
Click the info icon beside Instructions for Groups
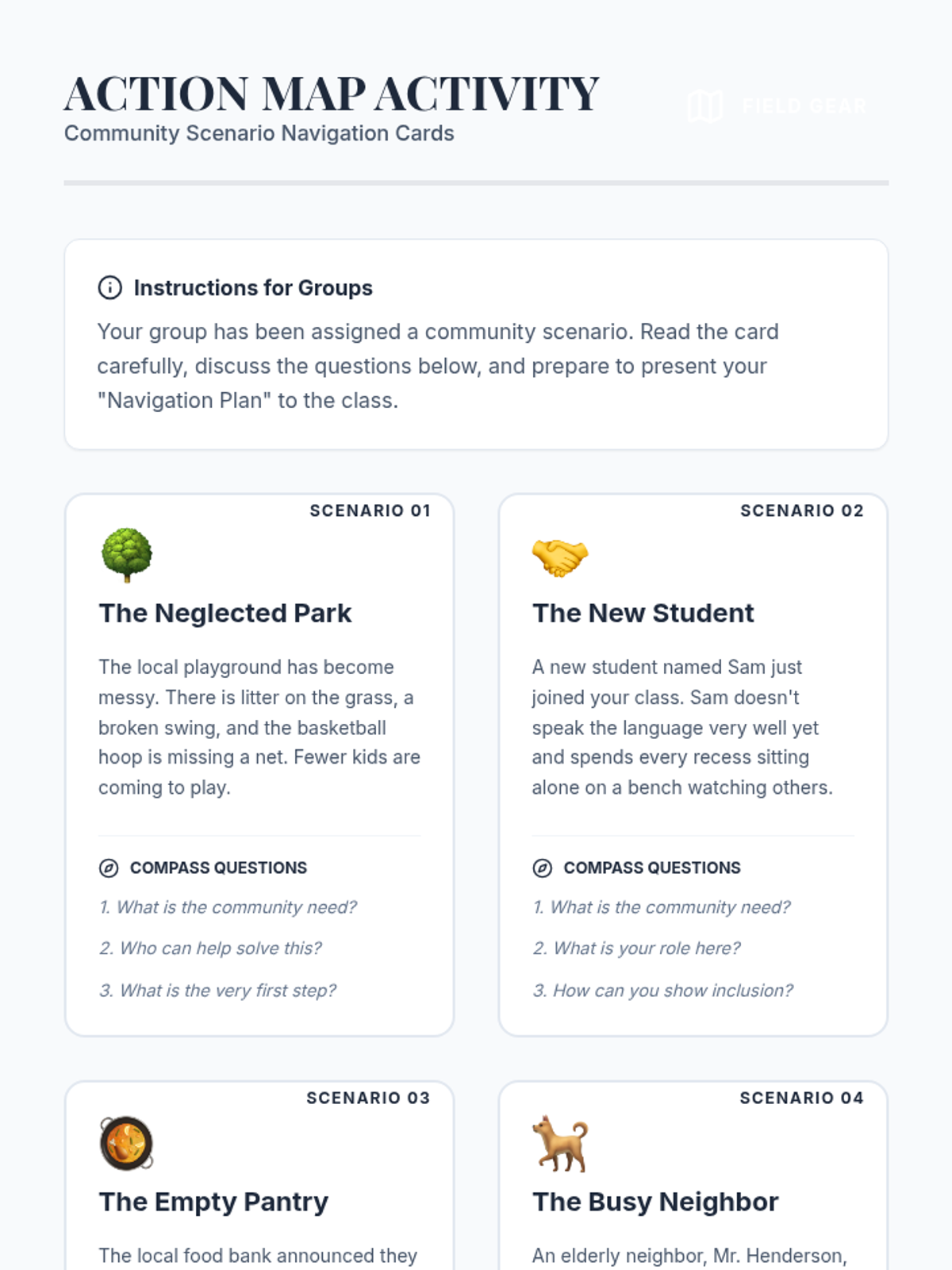[109, 287]
